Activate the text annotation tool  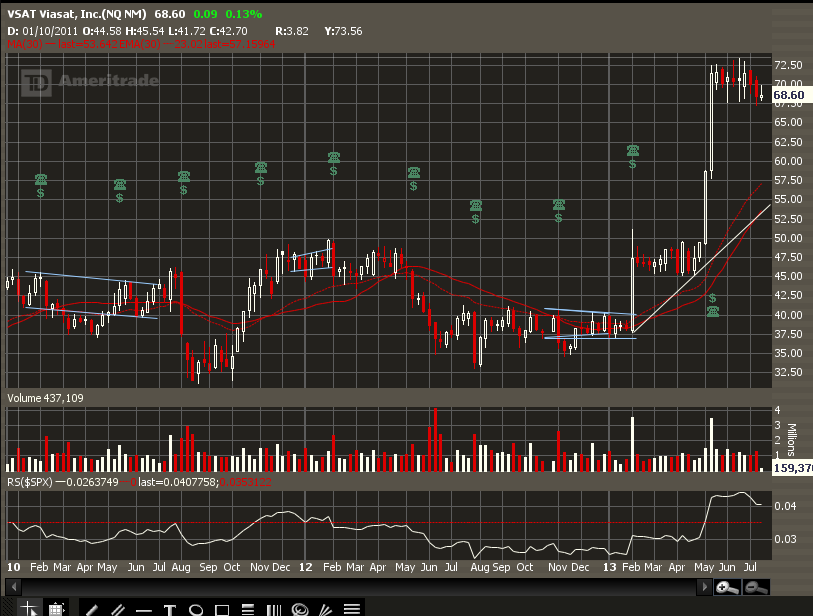170,608
